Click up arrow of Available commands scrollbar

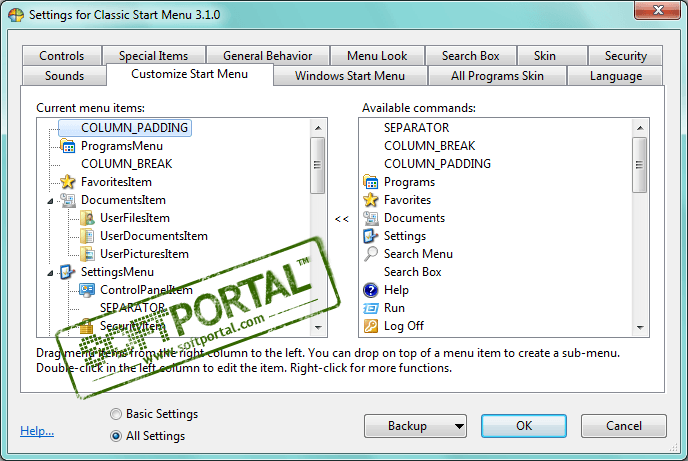pyautogui.click(x=640, y=128)
